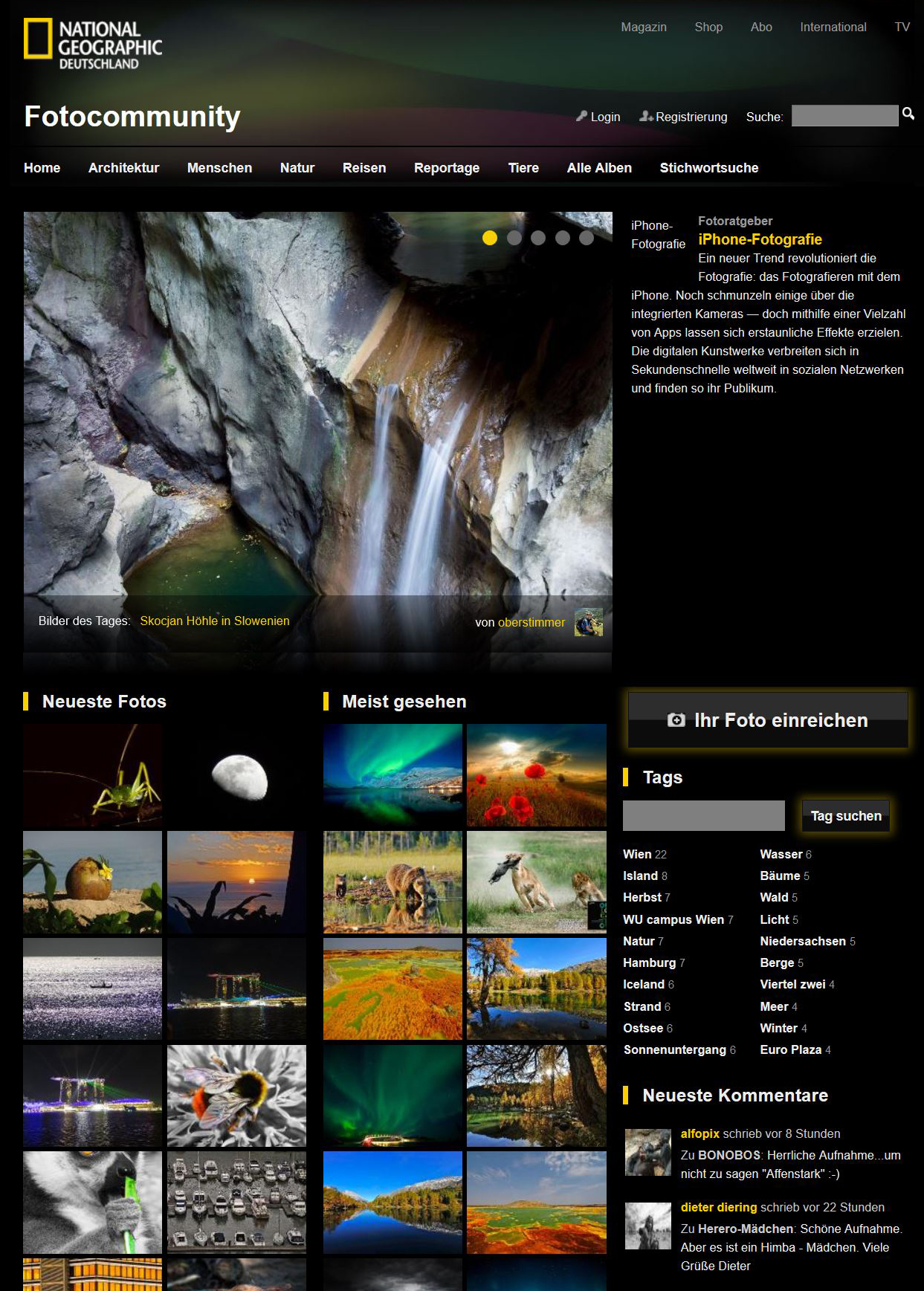Jump to the last slideshow dot
This screenshot has width=924, height=1291.
point(587,238)
